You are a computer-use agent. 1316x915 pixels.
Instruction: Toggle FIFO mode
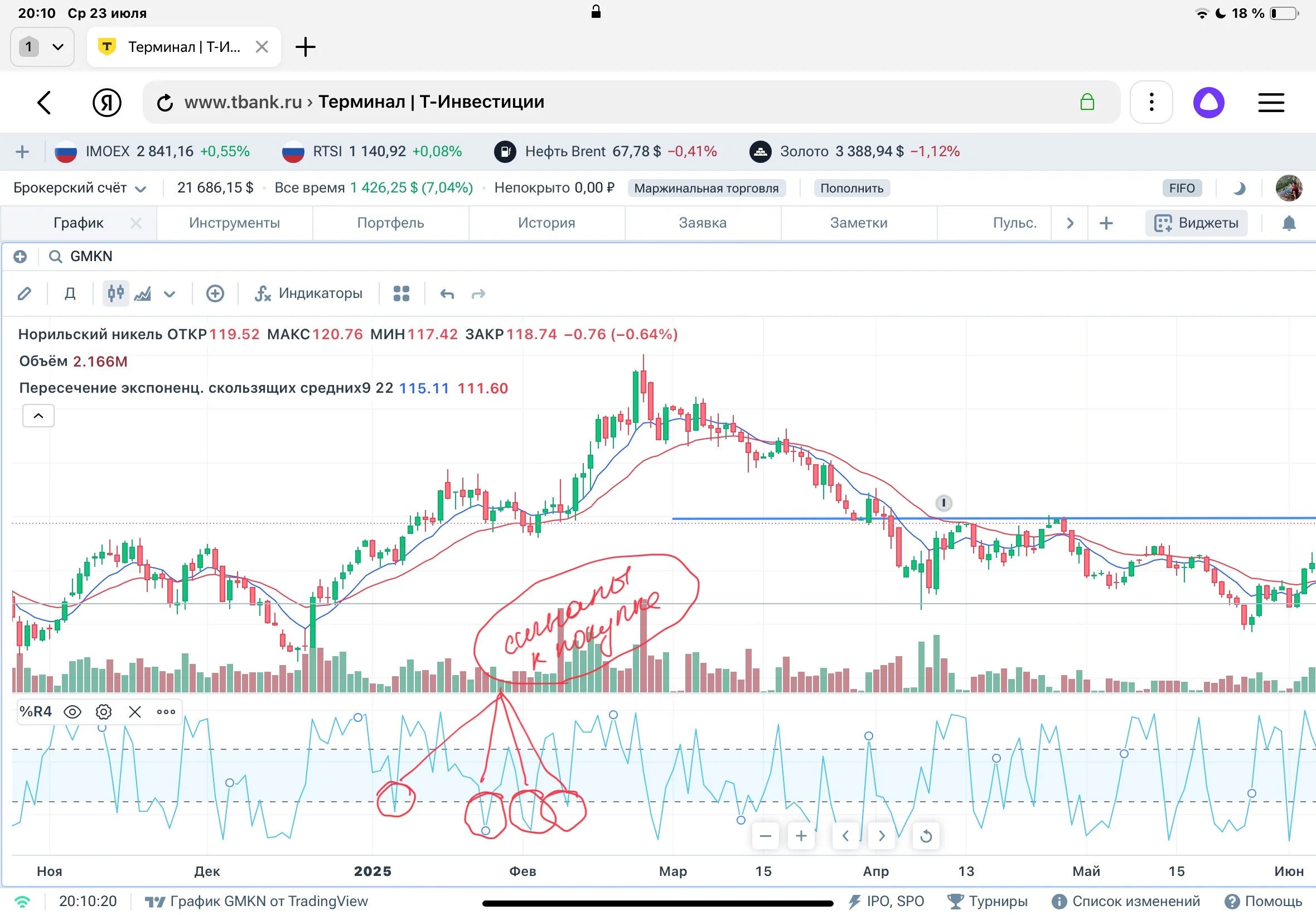pos(1182,188)
